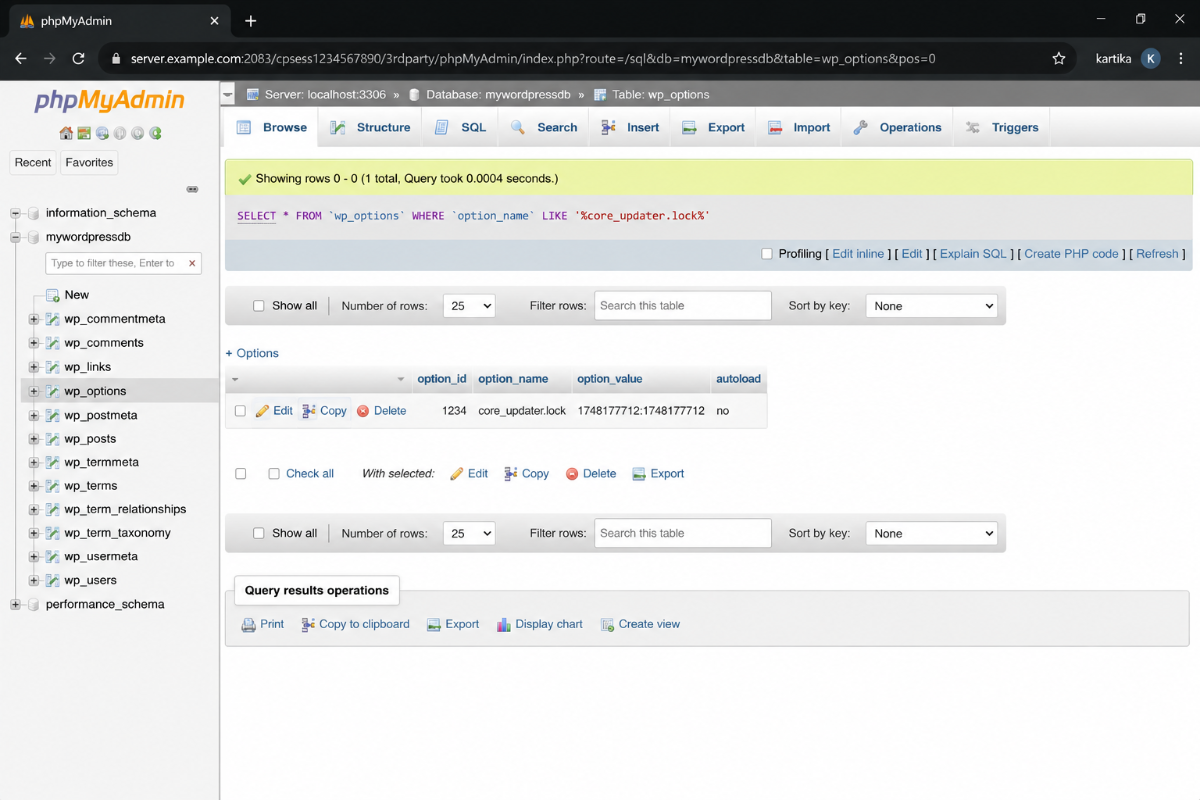Open the upper Sort by key dropdown

point(932,306)
